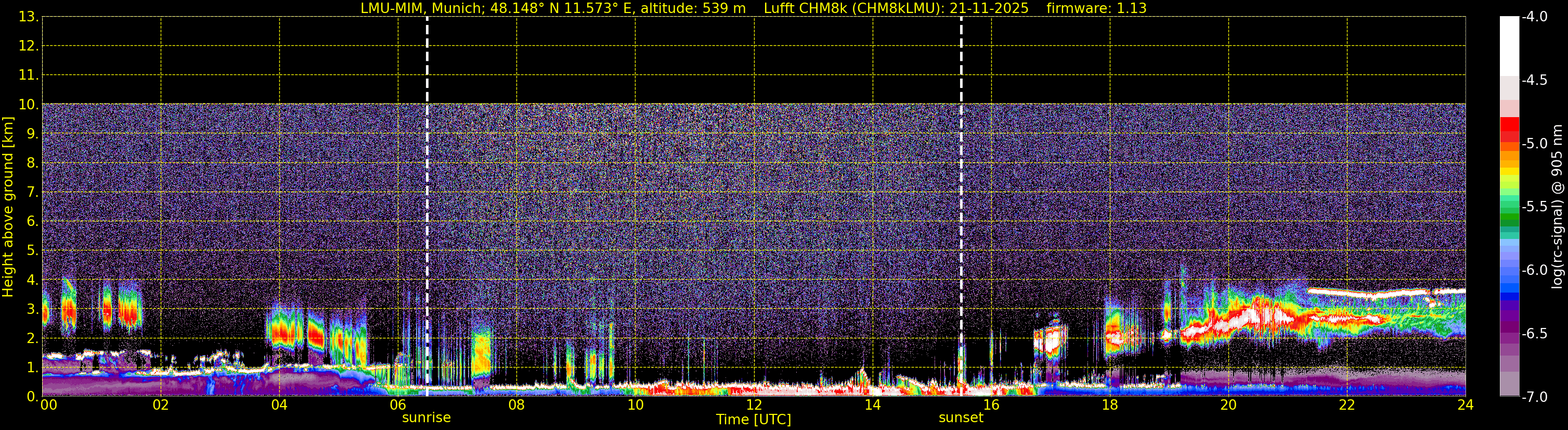Click the "-5.0" colorbar tick label
The image size is (1568, 430).
coord(1535,143)
